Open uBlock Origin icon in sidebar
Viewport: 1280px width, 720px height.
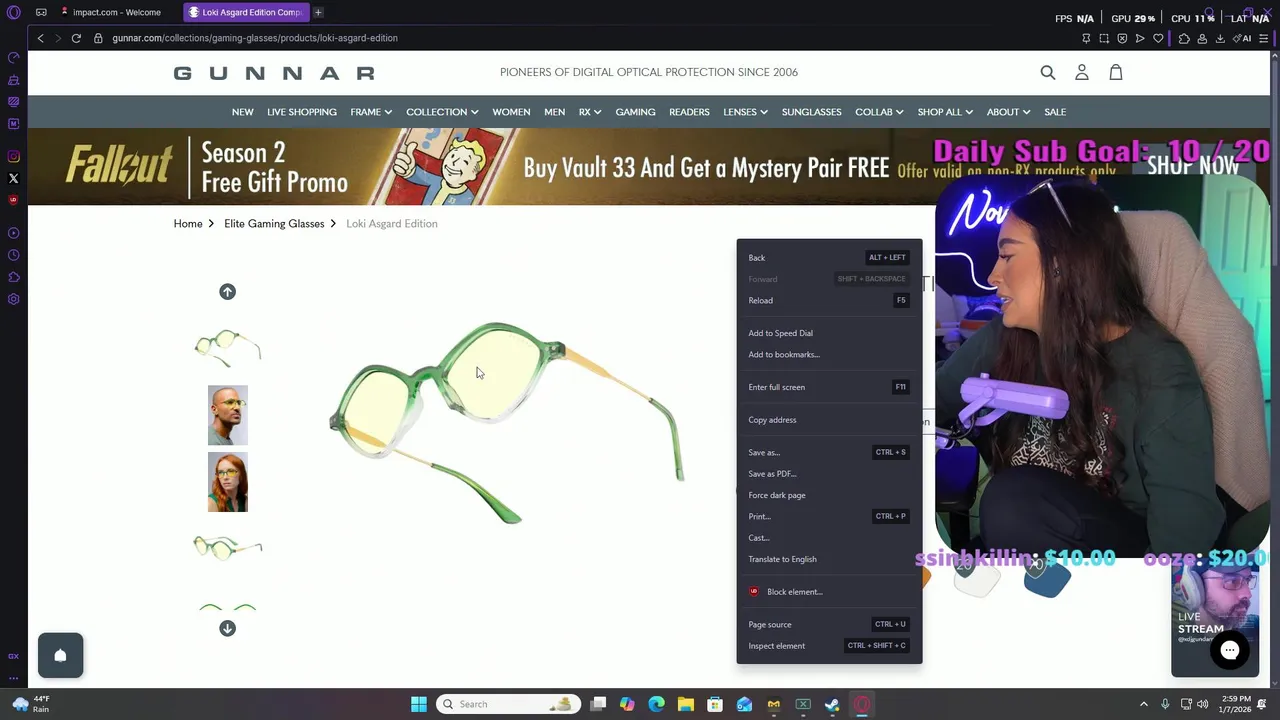click(x=13, y=200)
